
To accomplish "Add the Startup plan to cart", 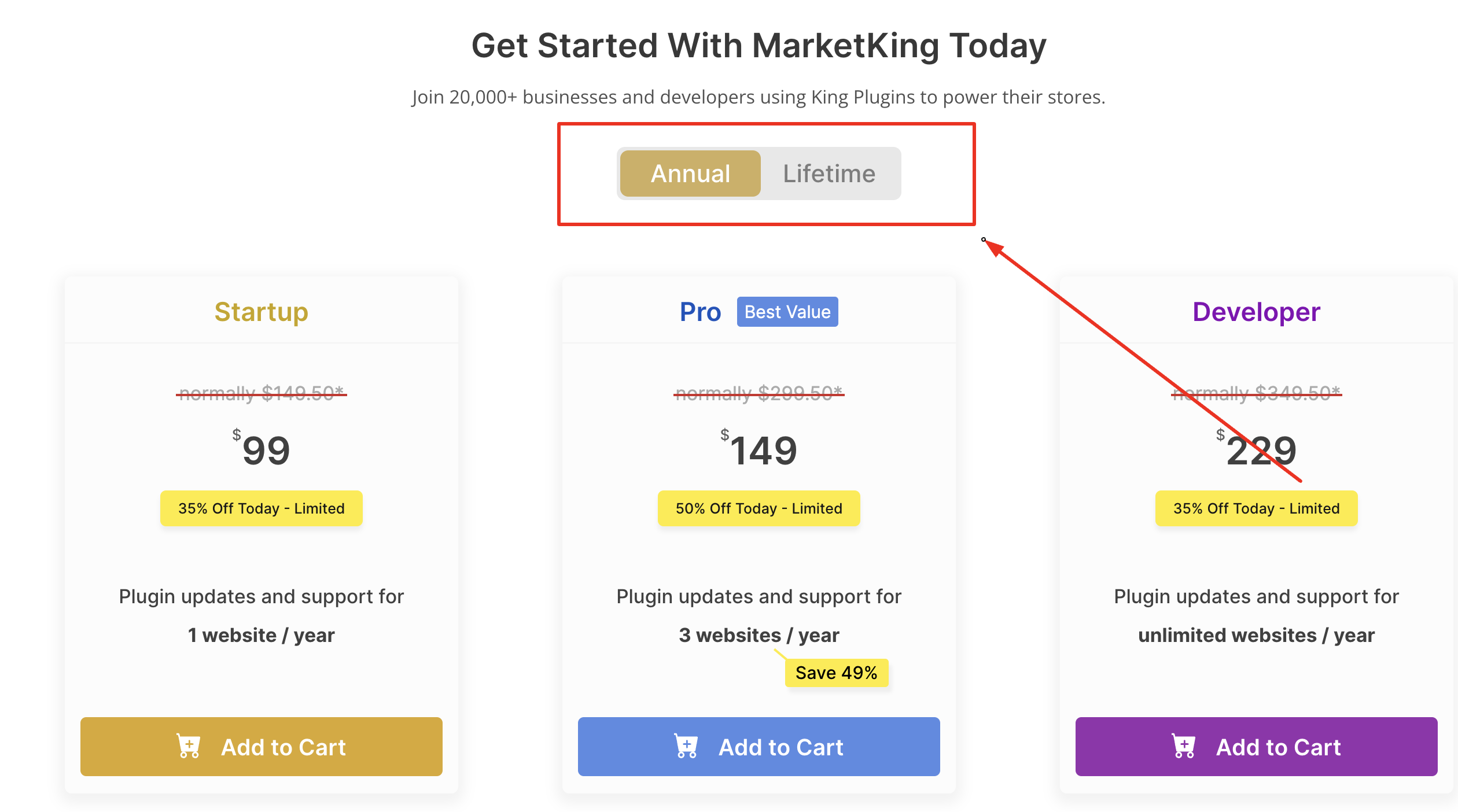I will [x=262, y=747].
